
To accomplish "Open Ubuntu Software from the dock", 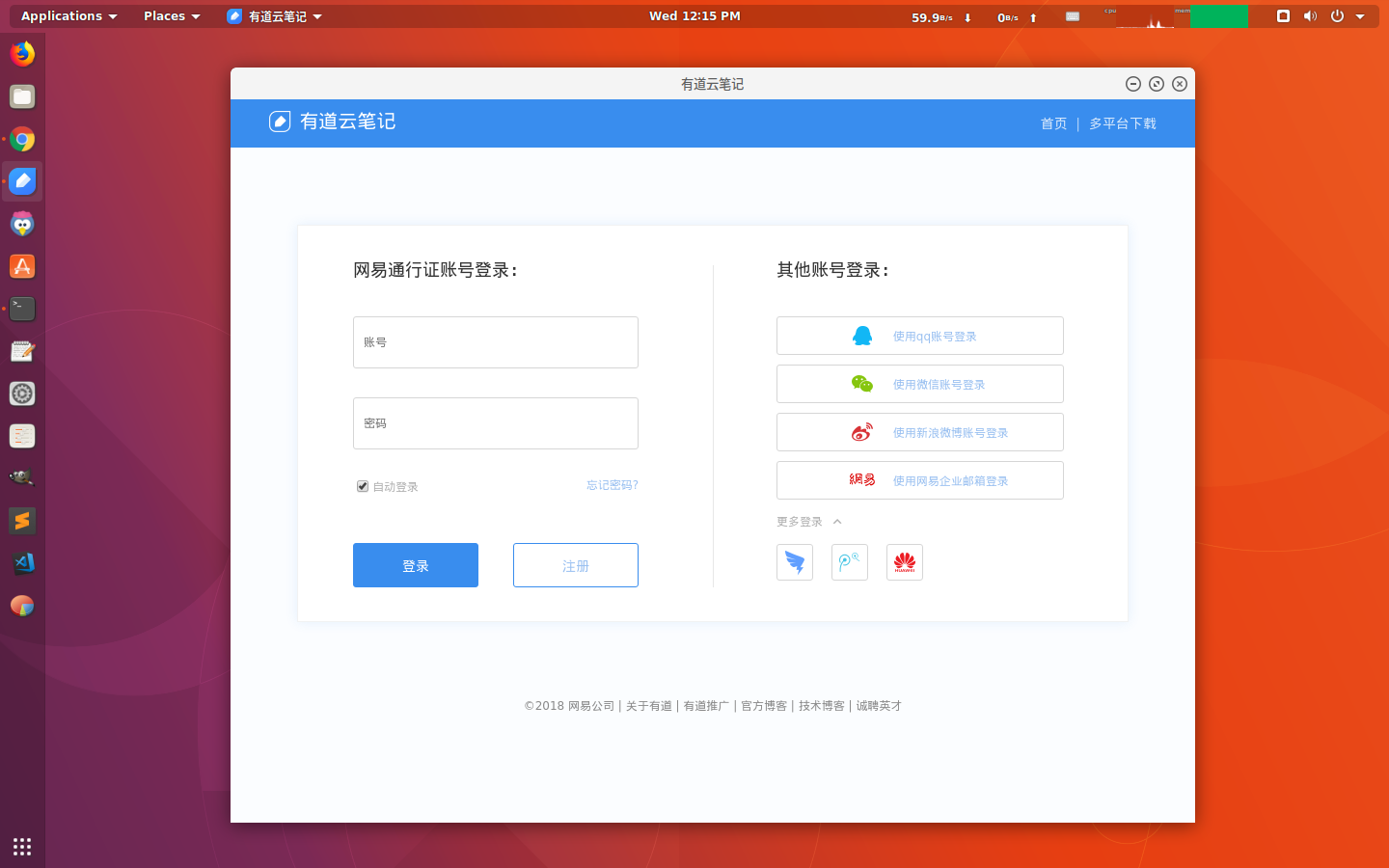I will (x=22, y=266).
